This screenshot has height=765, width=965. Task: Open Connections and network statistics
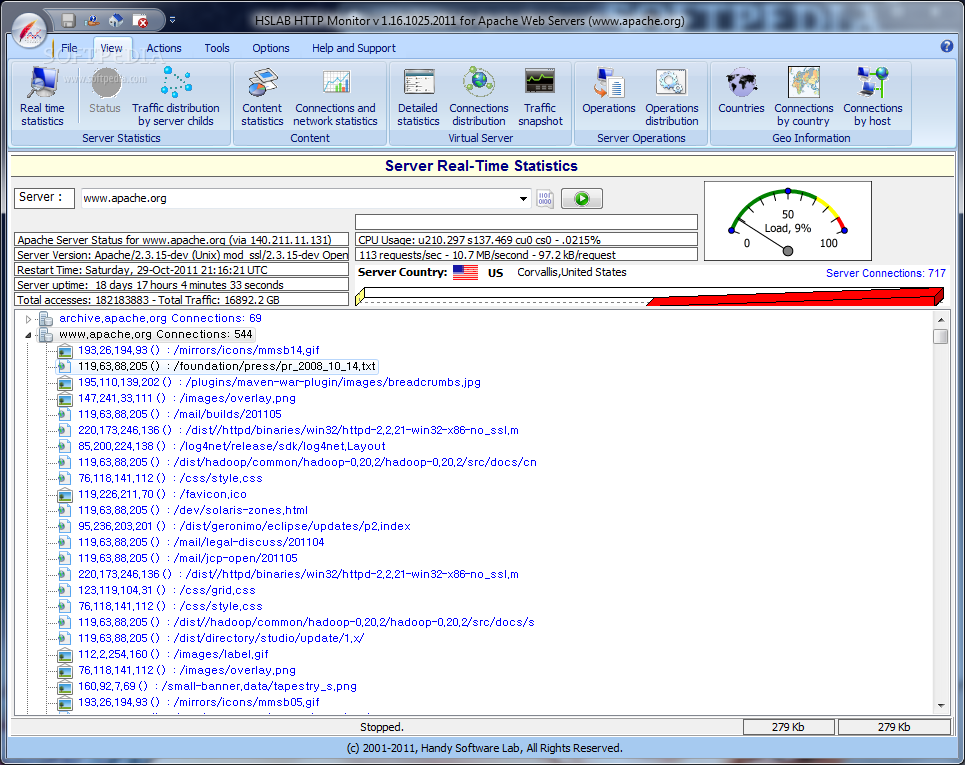335,97
